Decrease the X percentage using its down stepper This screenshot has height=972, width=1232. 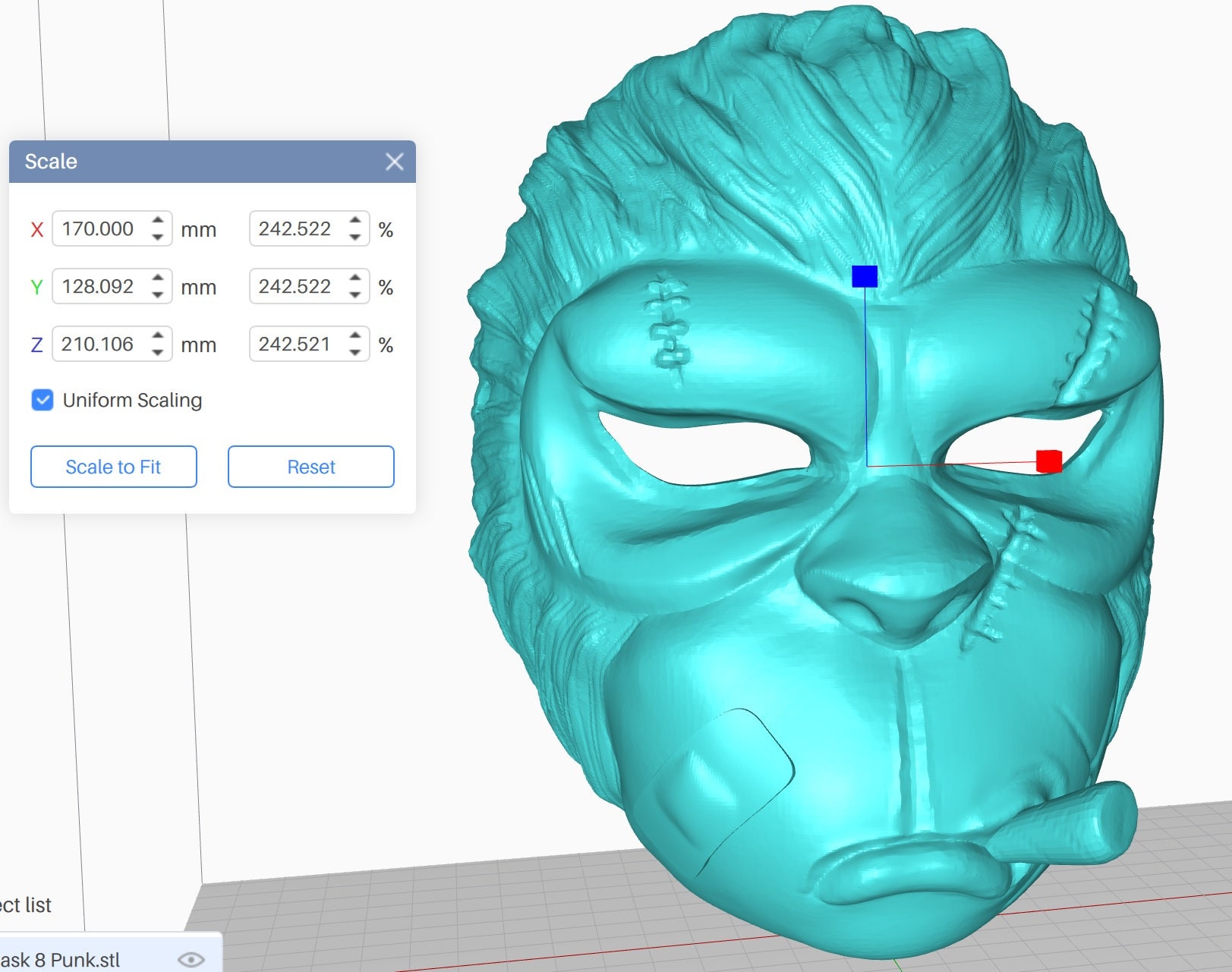(x=356, y=236)
